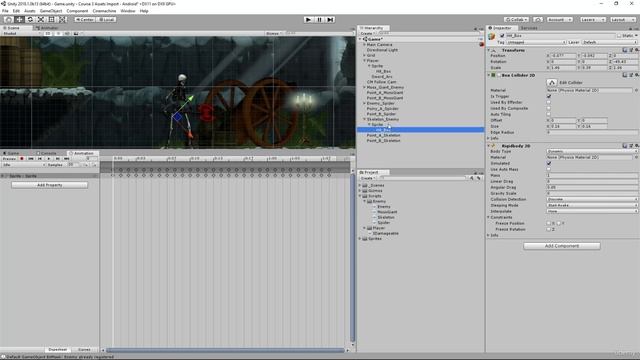Viewport: 640px width, 360px height.
Task: Open the Cinemachine menu
Action: tap(104, 11)
